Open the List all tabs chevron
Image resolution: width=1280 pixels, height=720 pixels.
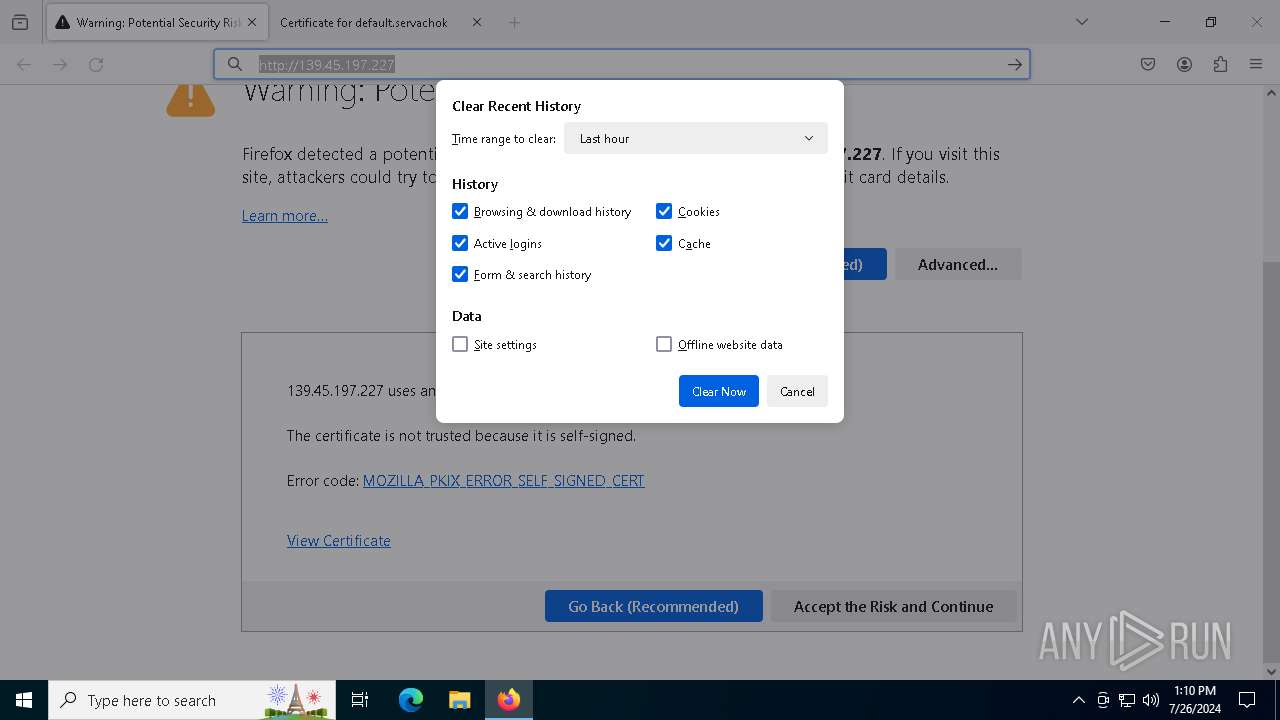coord(1081,22)
